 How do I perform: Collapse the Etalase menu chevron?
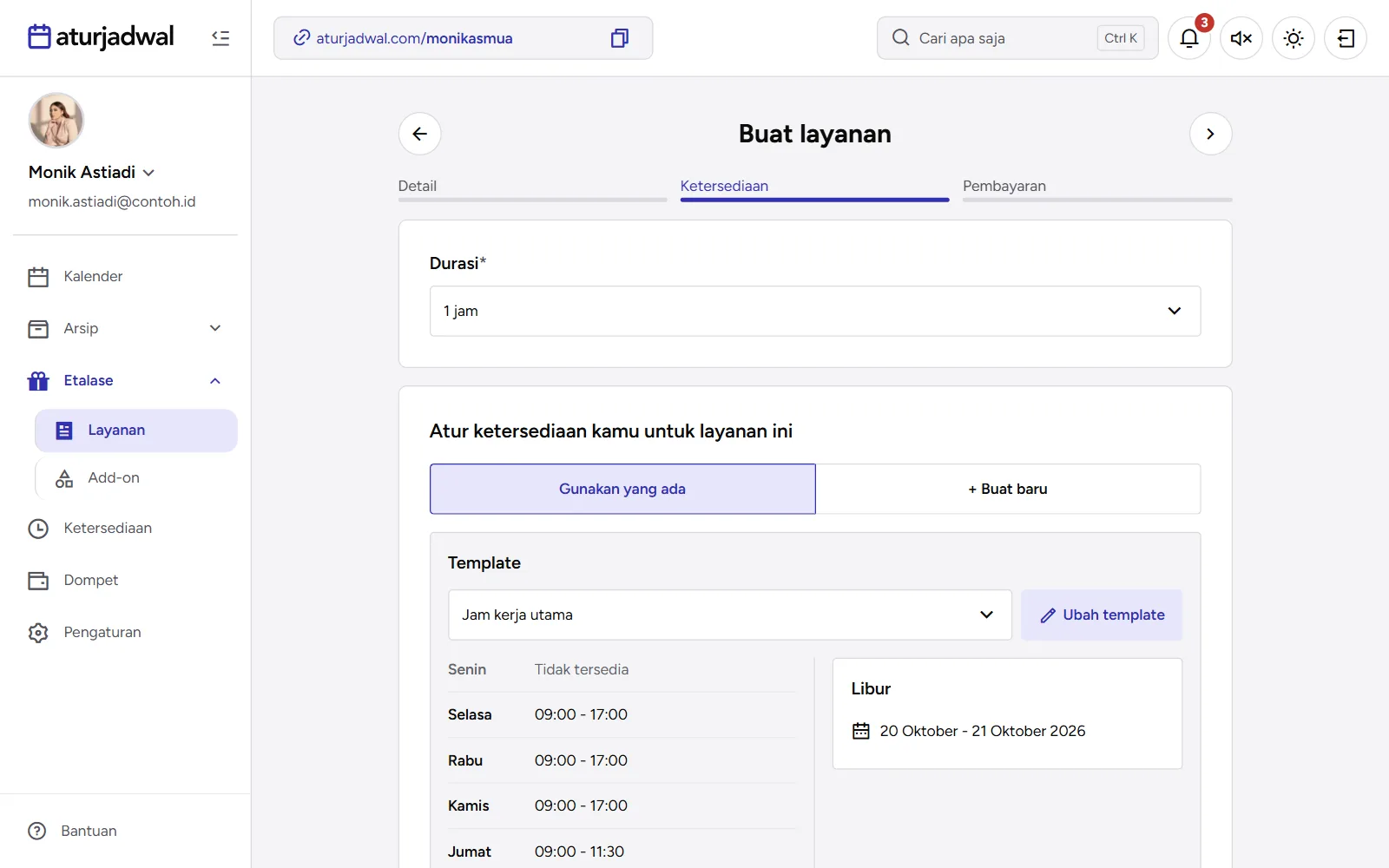(x=215, y=381)
